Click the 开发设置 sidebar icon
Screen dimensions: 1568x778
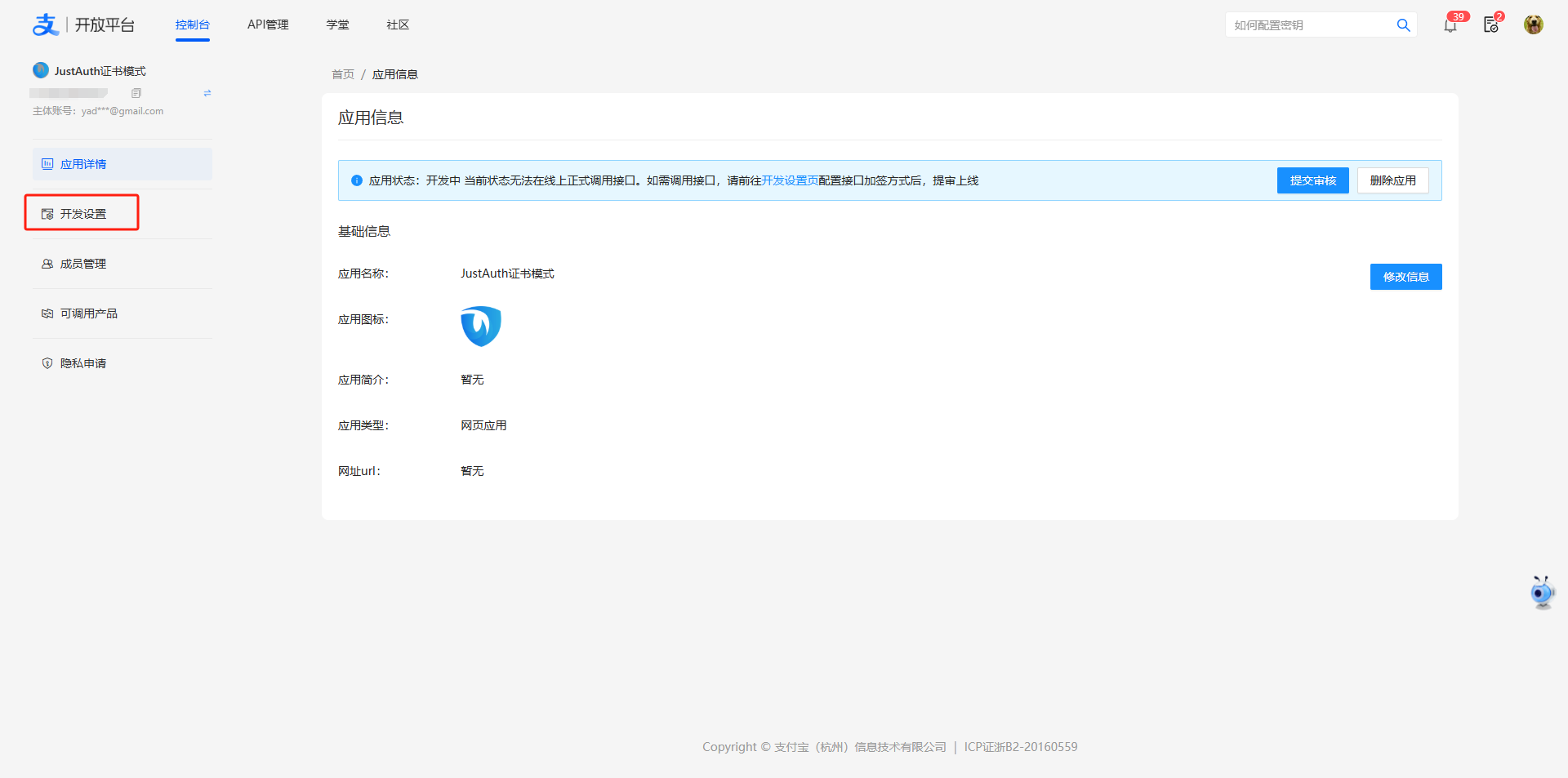click(x=47, y=214)
